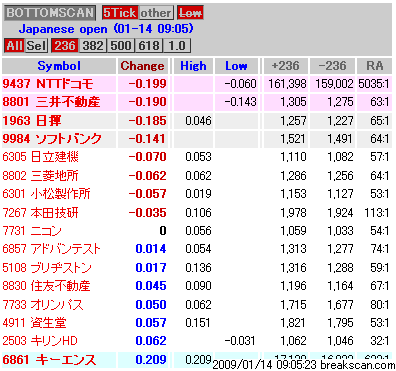Open symbol 8801 三井不動産
396x371 pixels.
(x=51, y=102)
